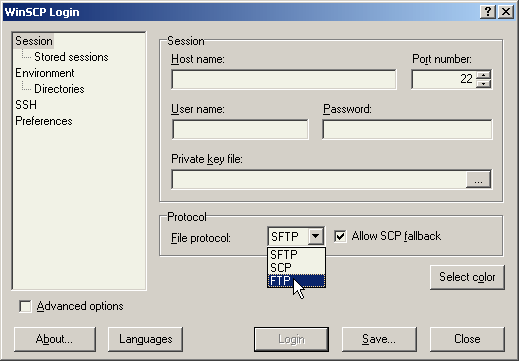Click the Close button
This screenshot has width=519, height=361.
tap(467, 339)
